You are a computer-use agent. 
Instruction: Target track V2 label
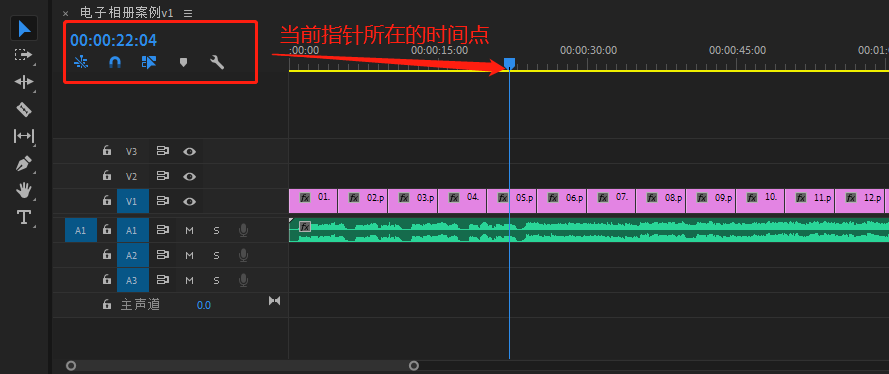point(132,176)
